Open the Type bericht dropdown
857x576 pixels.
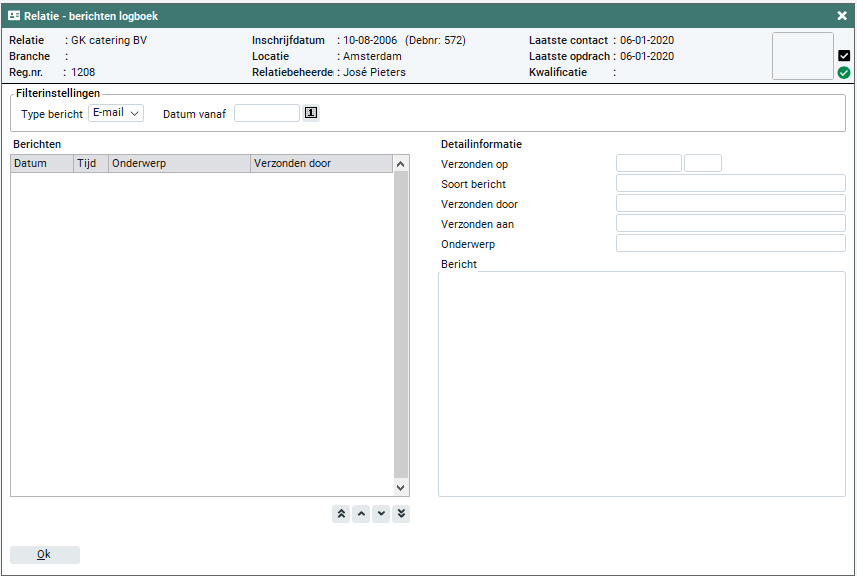pyautogui.click(x=116, y=113)
